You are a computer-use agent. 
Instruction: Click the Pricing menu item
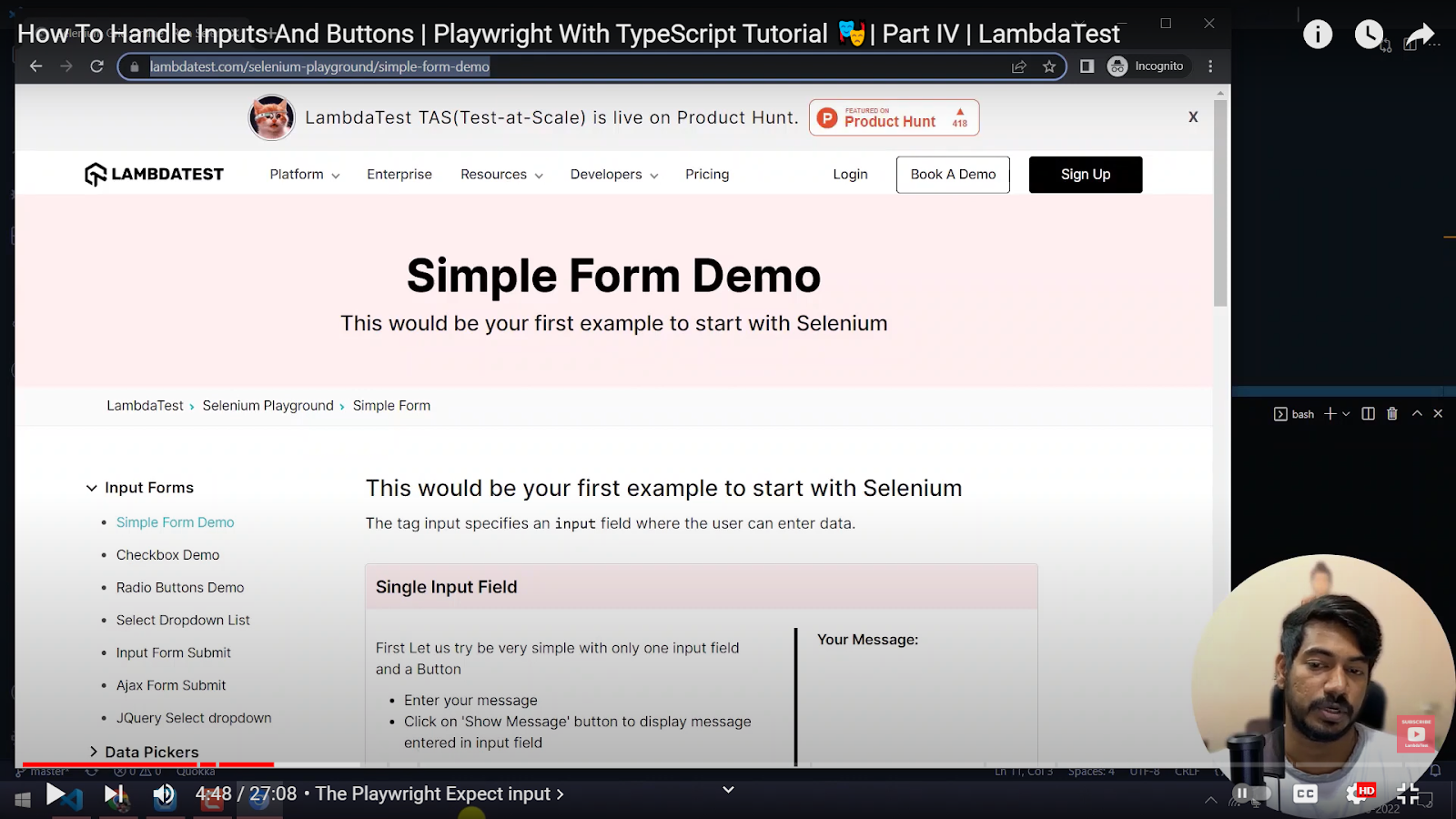pyautogui.click(x=707, y=174)
